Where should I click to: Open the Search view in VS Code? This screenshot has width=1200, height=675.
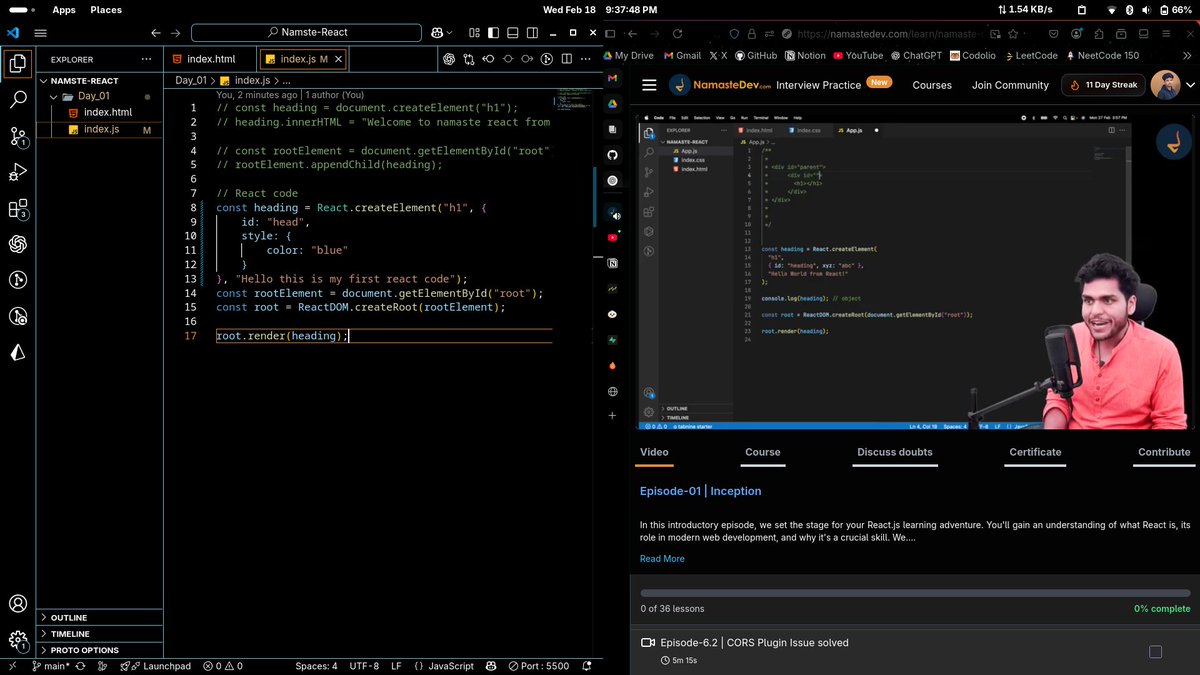pos(18,99)
